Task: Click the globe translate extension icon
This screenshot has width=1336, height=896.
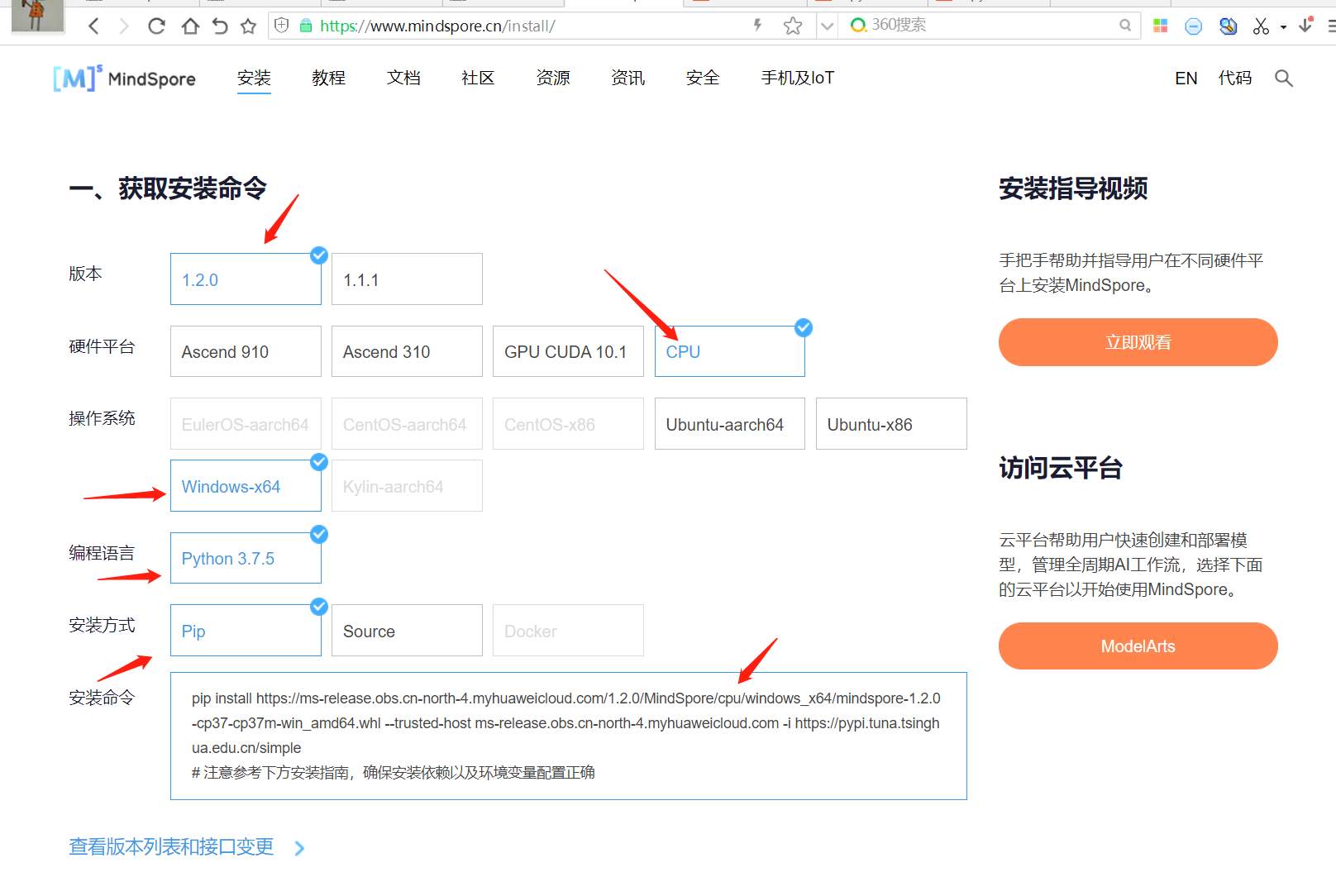Action: [1229, 26]
